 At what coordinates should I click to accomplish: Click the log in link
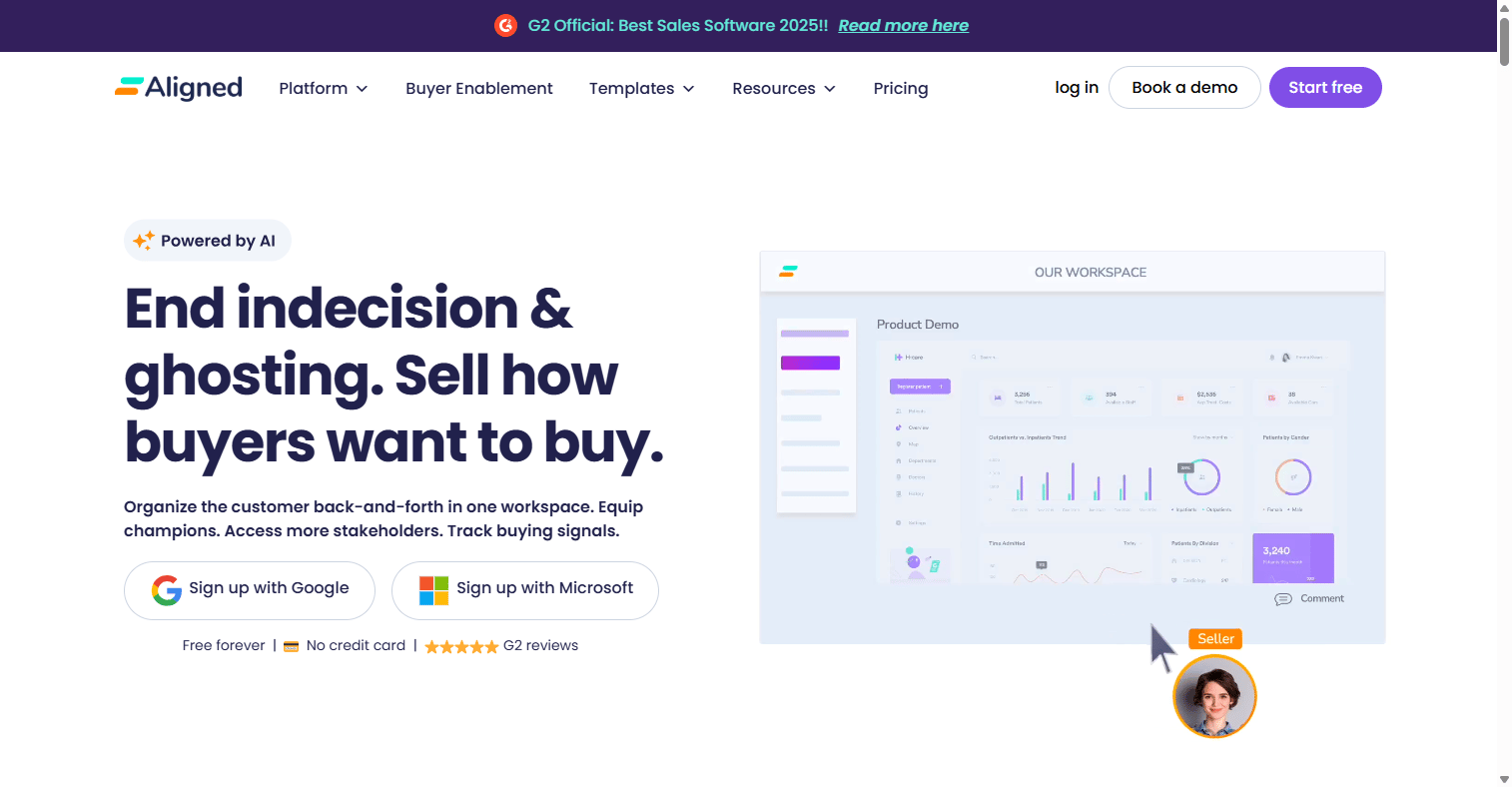1077,87
